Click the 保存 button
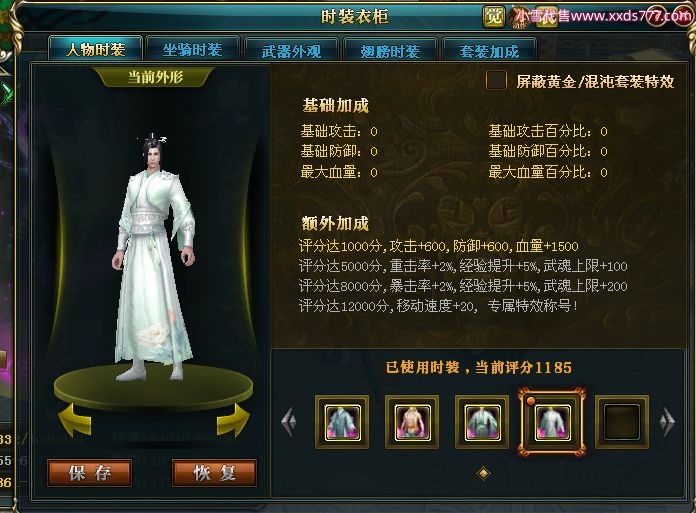Viewport: 696px width, 513px height. [90, 473]
